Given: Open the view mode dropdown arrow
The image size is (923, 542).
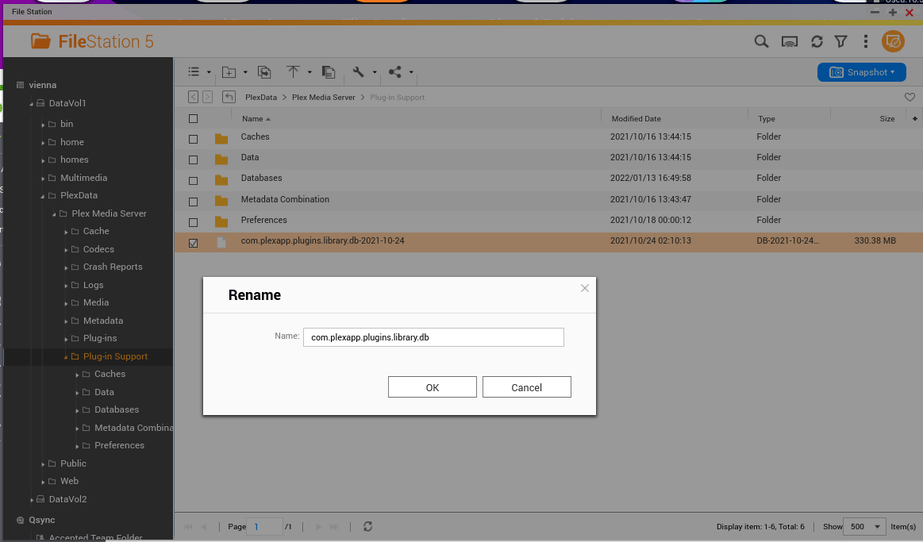Looking at the screenshot, I should (x=209, y=72).
